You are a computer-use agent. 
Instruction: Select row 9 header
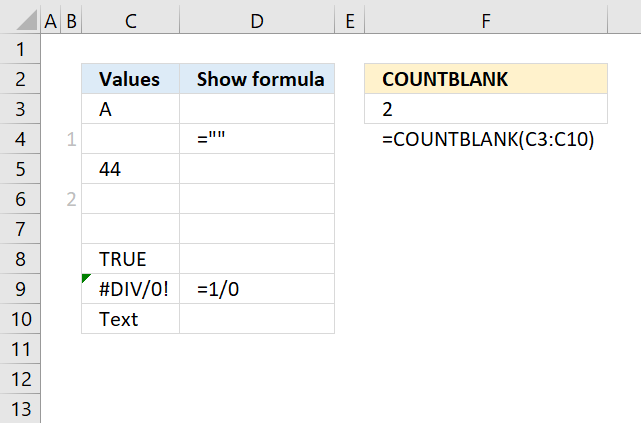point(20,290)
